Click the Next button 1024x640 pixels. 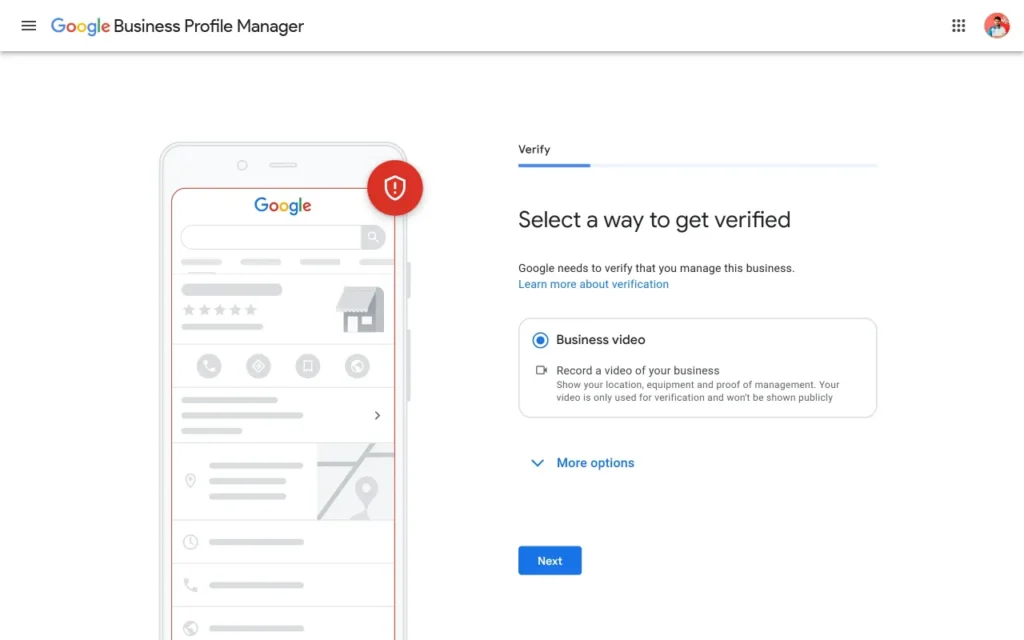[550, 560]
